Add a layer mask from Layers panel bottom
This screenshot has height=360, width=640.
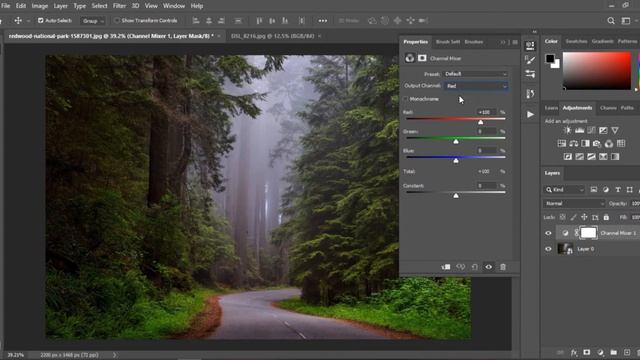(587, 352)
